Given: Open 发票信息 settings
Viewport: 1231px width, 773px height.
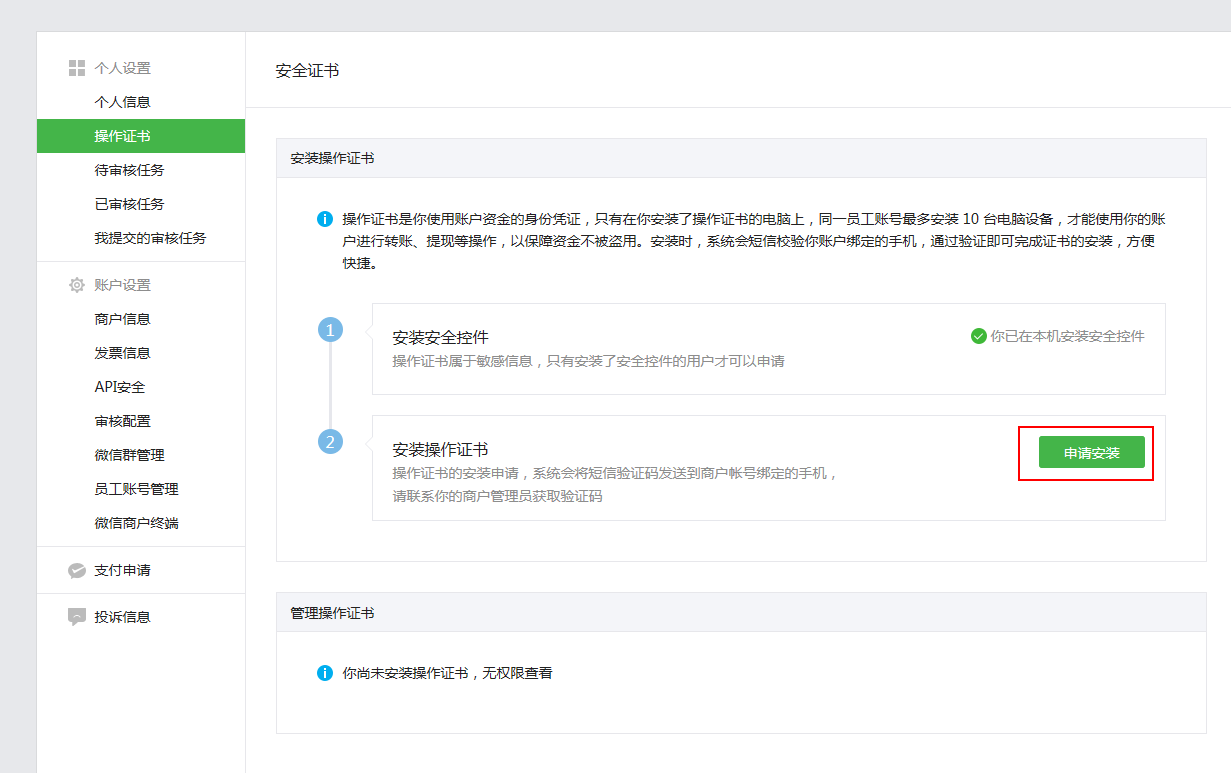Looking at the screenshot, I should [x=122, y=353].
